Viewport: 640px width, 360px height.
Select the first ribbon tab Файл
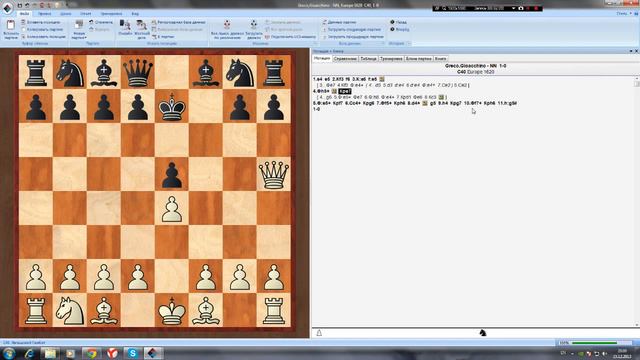point(24,14)
